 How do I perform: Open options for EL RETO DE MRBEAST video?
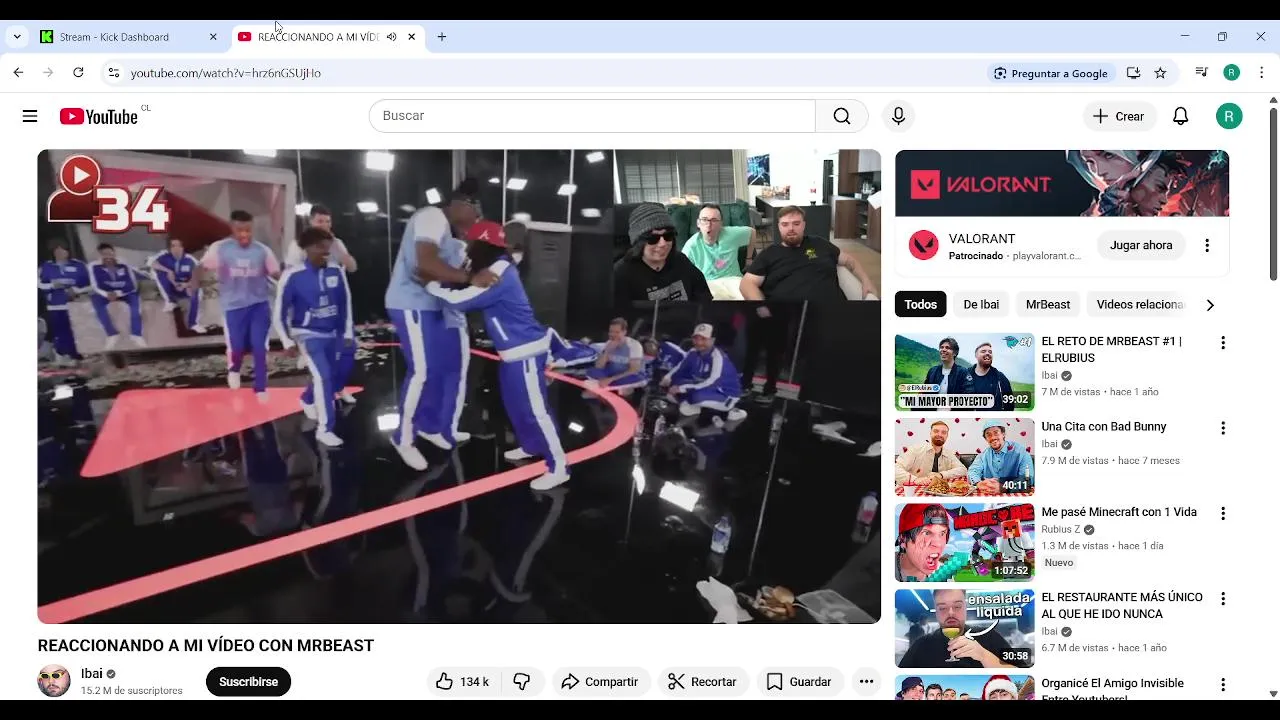pos(1222,343)
